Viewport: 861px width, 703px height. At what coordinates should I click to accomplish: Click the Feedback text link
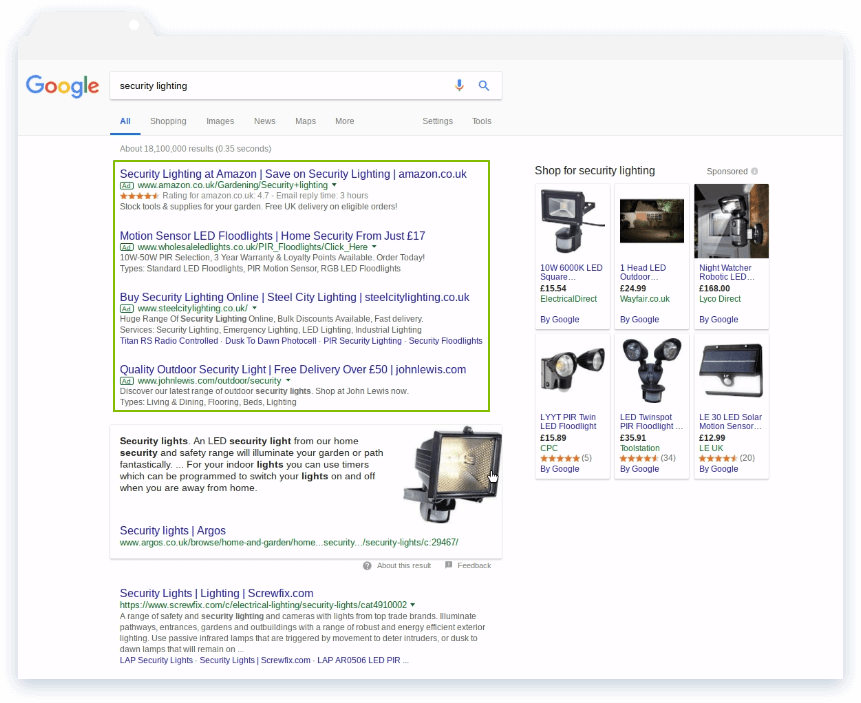(x=474, y=565)
